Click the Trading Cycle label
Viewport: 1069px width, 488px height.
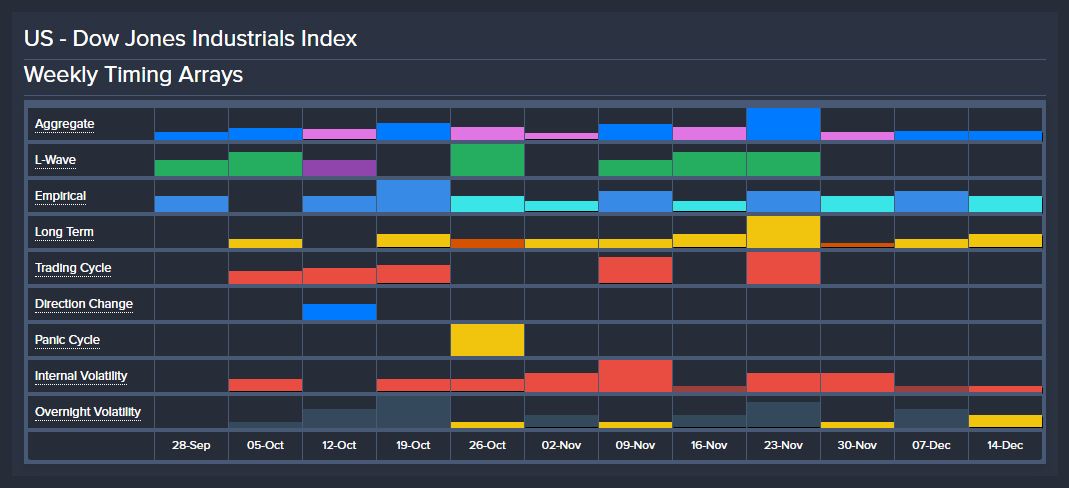coord(73,268)
